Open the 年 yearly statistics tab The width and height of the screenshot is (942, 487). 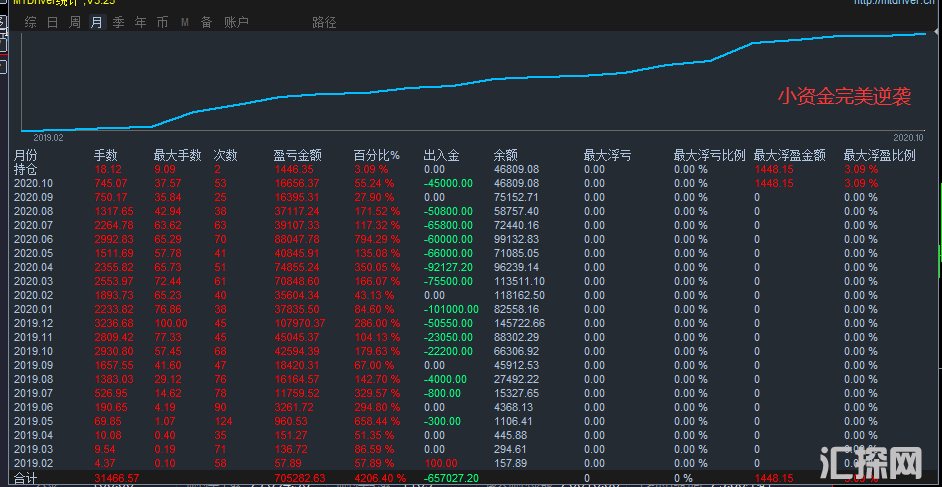(141, 22)
